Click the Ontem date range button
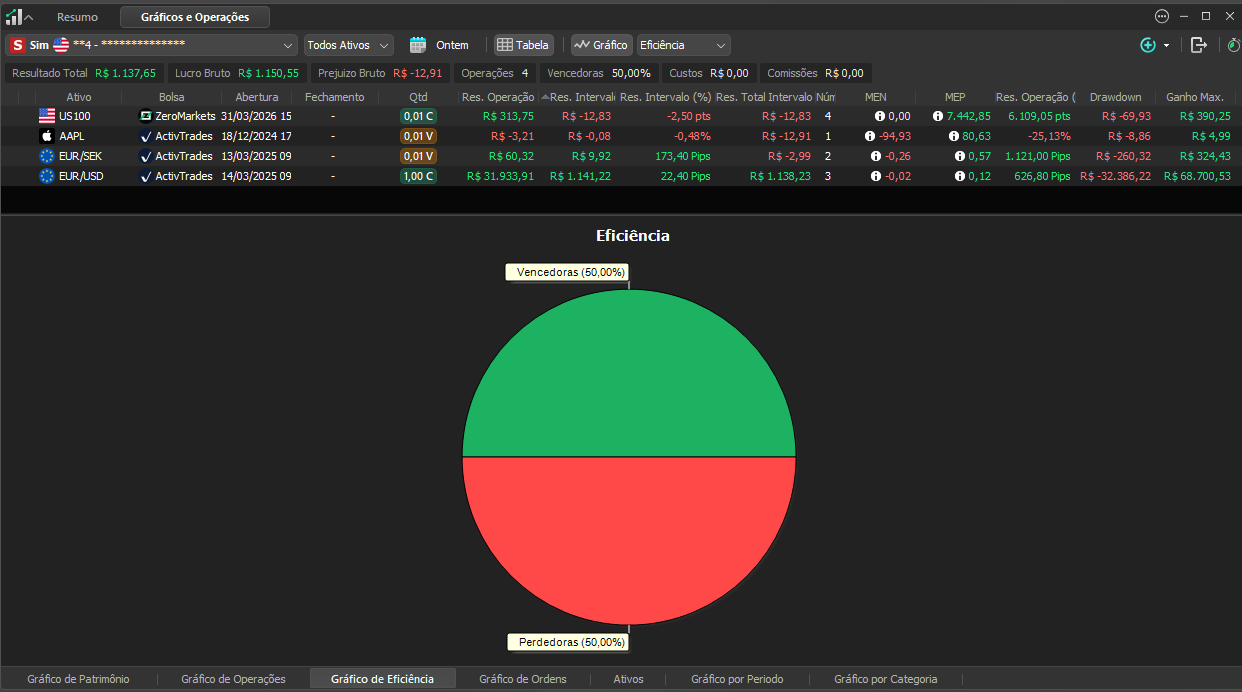The image size is (1242, 692). (x=452, y=45)
